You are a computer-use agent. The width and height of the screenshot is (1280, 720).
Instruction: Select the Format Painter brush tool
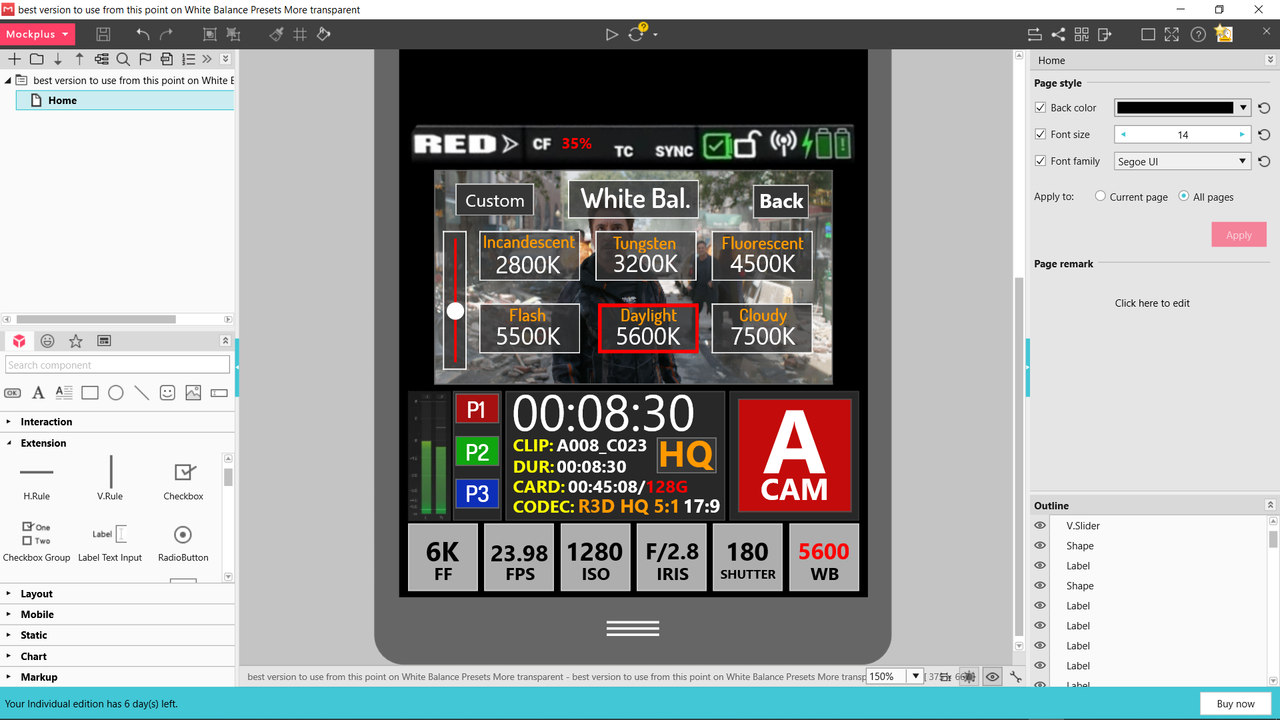[x=277, y=34]
